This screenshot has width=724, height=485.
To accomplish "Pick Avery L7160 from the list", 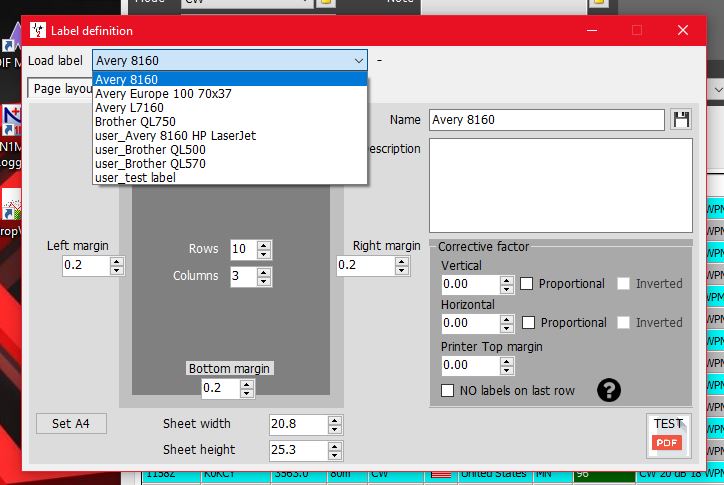I will point(230,108).
